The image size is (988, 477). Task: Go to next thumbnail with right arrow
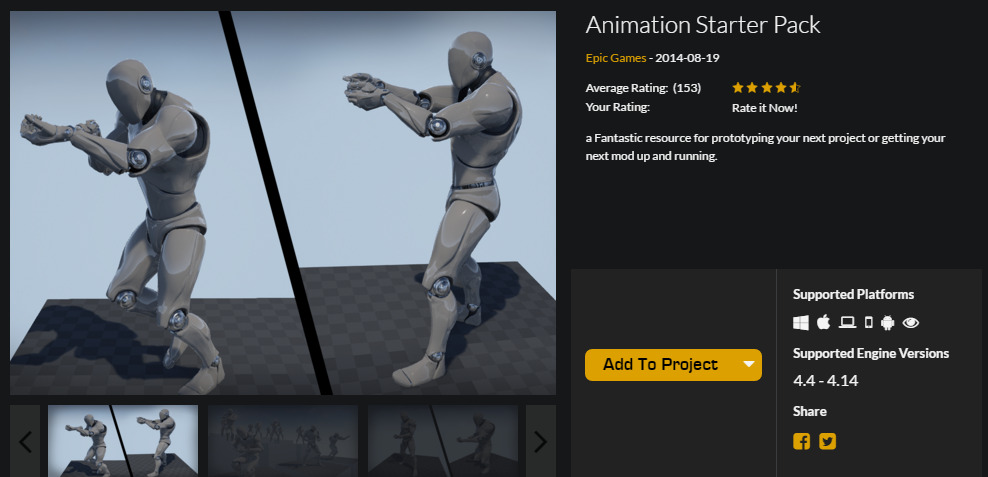[541, 441]
